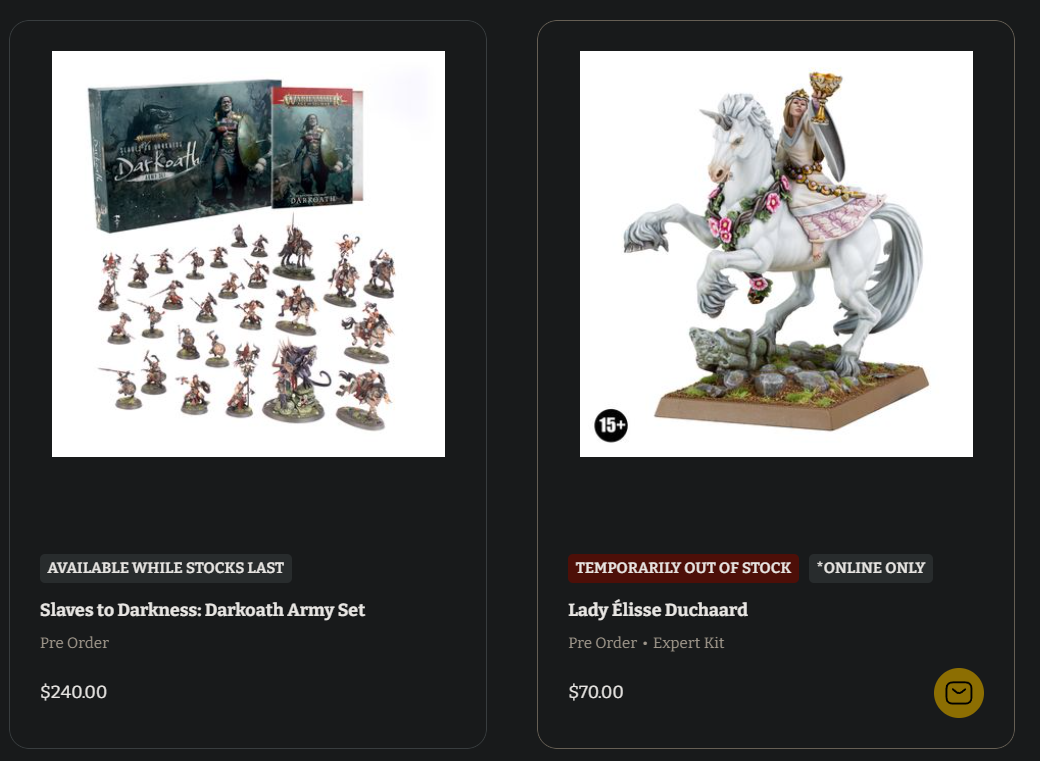This screenshot has width=1040, height=761.
Task: Click Pre Order tag under Lady Élisse
Action: pos(602,643)
